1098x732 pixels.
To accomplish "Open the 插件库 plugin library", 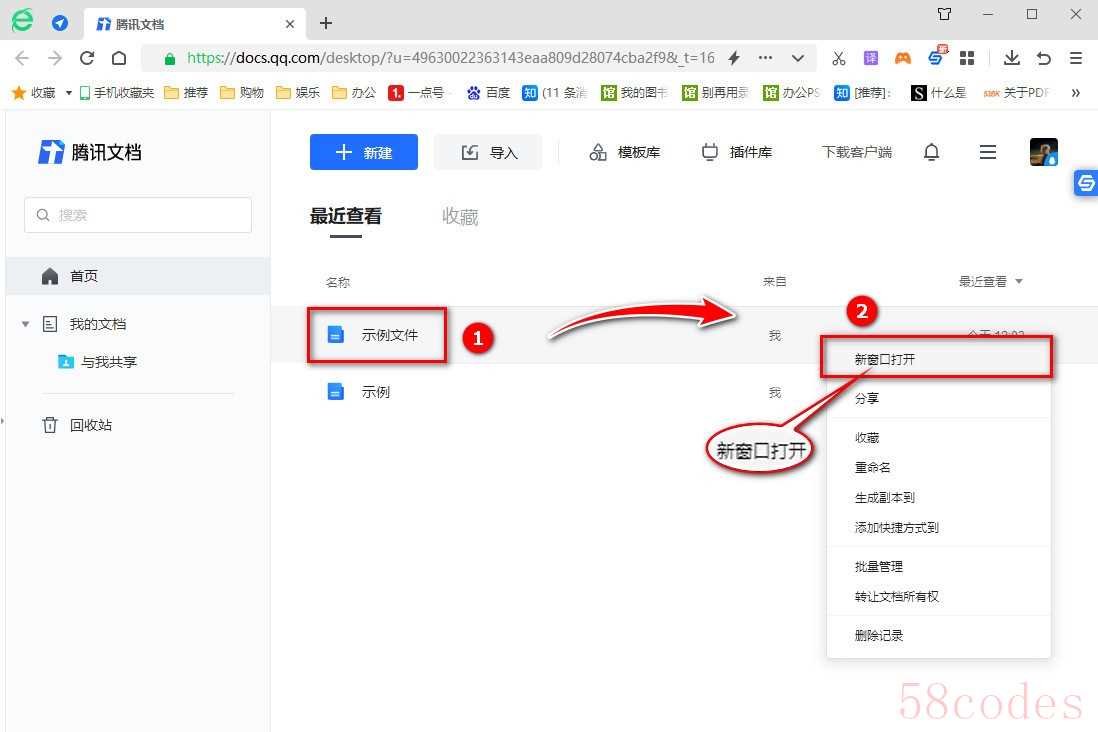I will 737,152.
